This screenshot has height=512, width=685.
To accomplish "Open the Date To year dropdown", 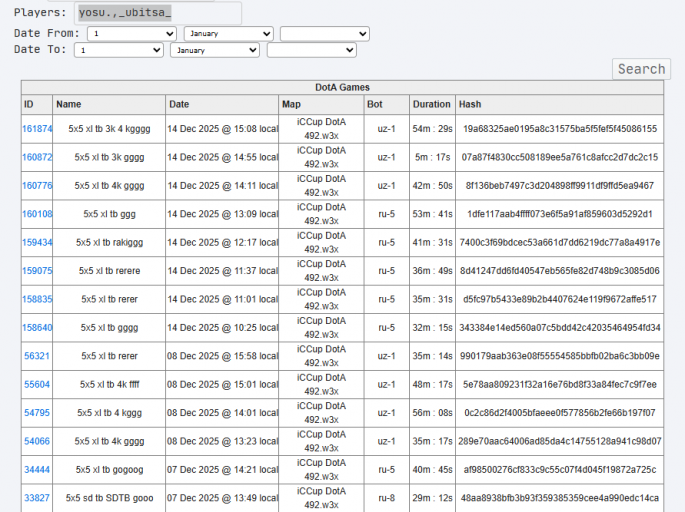I will point(312,50).
